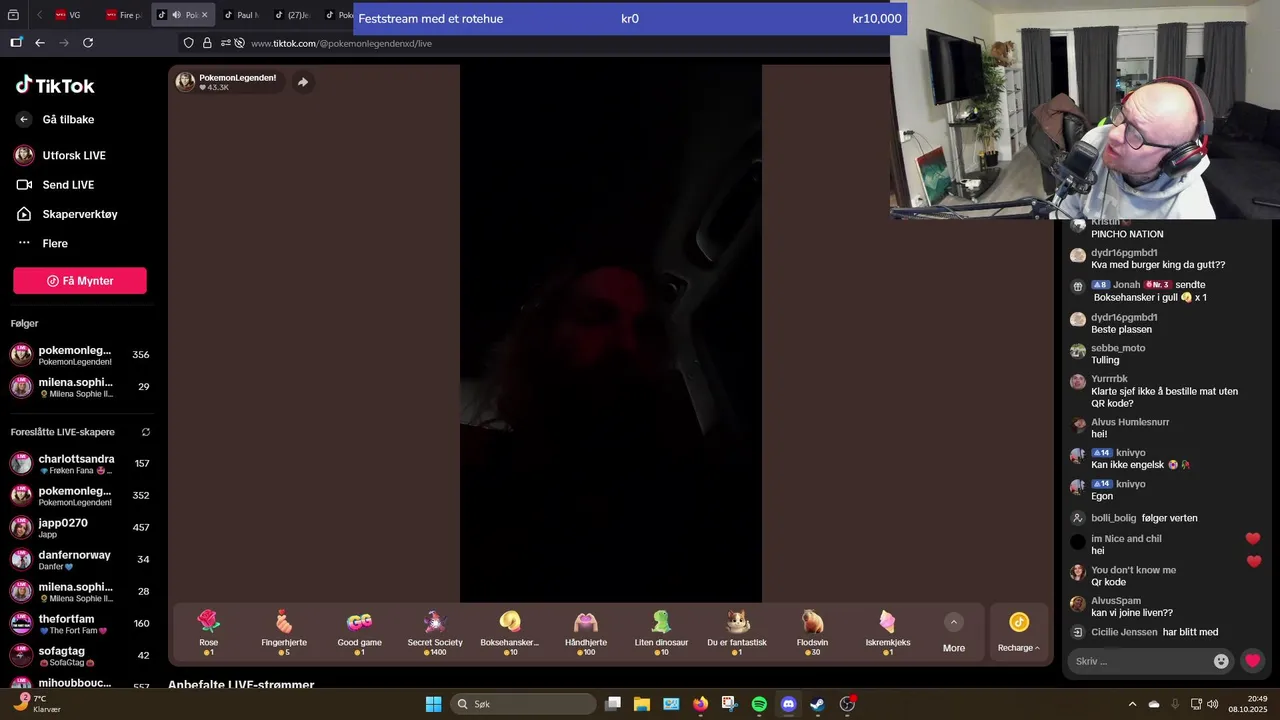This screenshot has height=720, width=1280.
Task: Expand the Flere sidebar menu
Action: pos(55,243)
